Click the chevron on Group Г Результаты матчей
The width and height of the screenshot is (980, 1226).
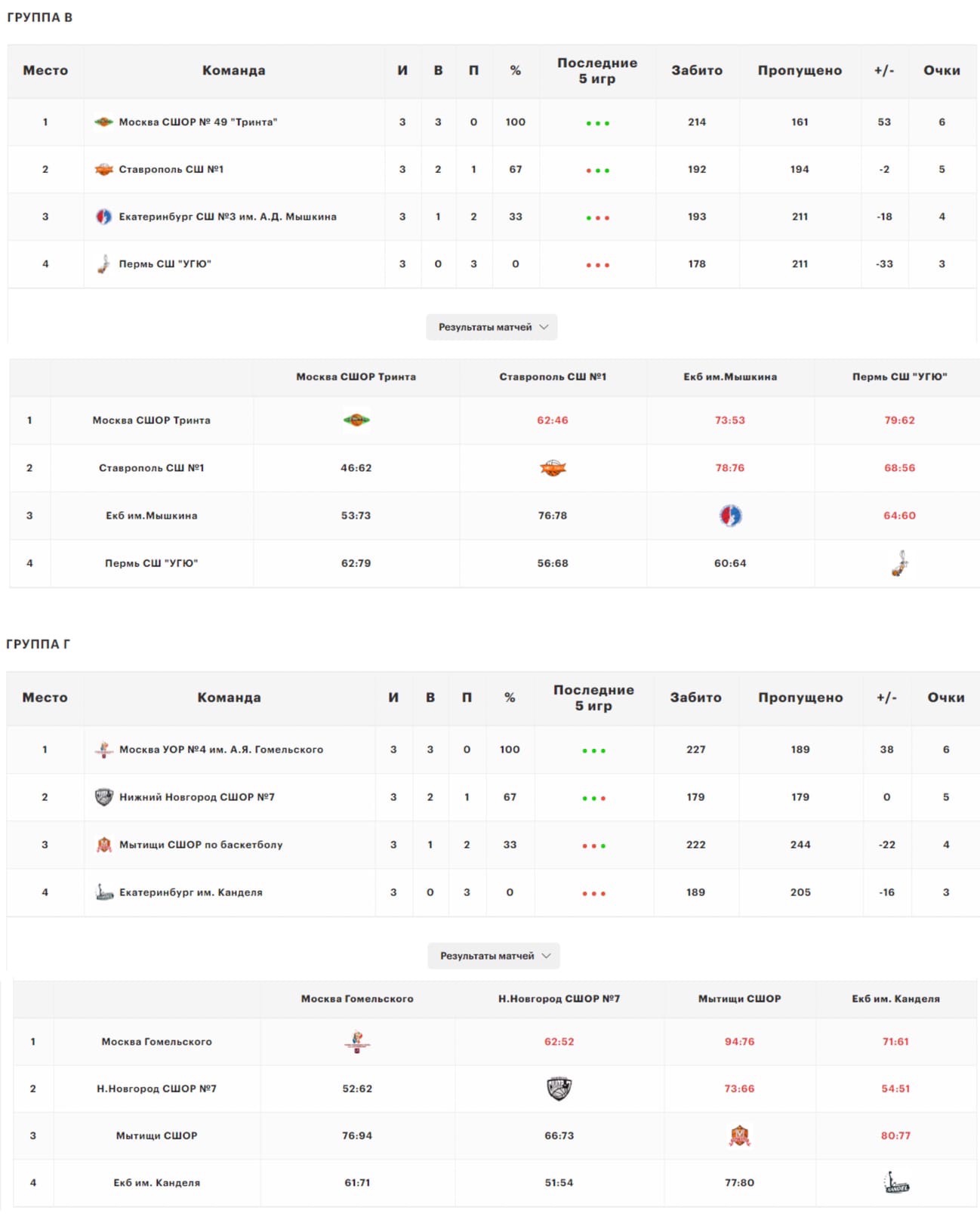547,956
